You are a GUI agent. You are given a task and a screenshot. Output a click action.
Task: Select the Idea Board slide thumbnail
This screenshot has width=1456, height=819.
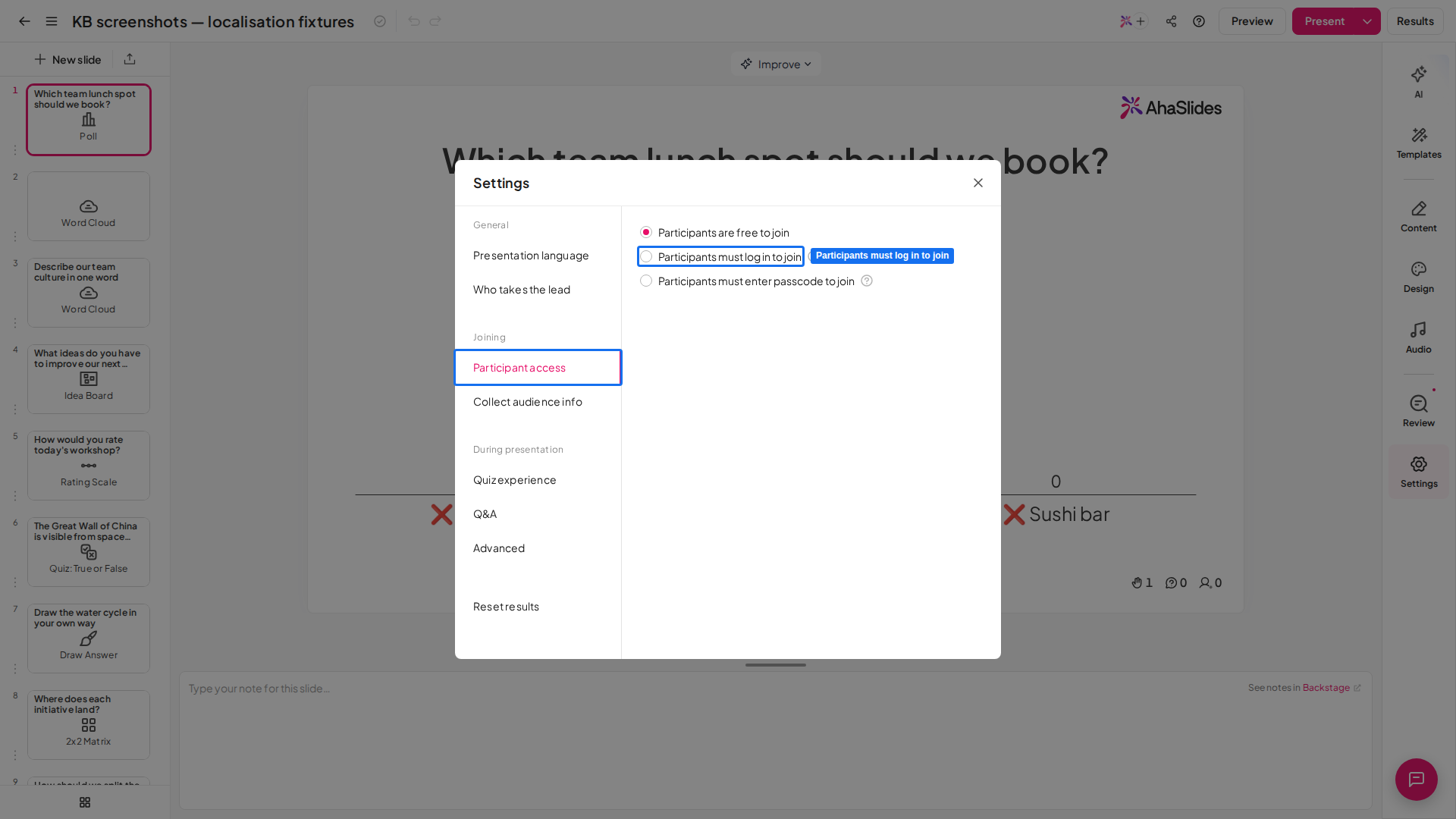point(89,379)
